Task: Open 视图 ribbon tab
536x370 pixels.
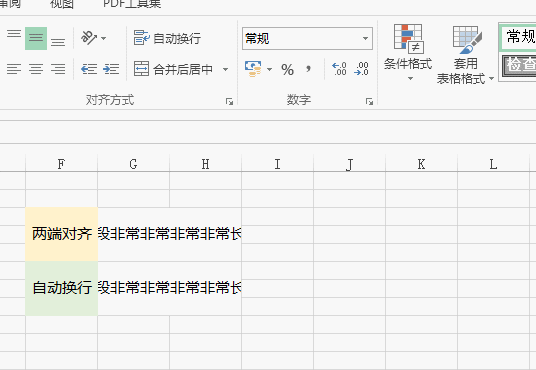Action: point(62,4)
